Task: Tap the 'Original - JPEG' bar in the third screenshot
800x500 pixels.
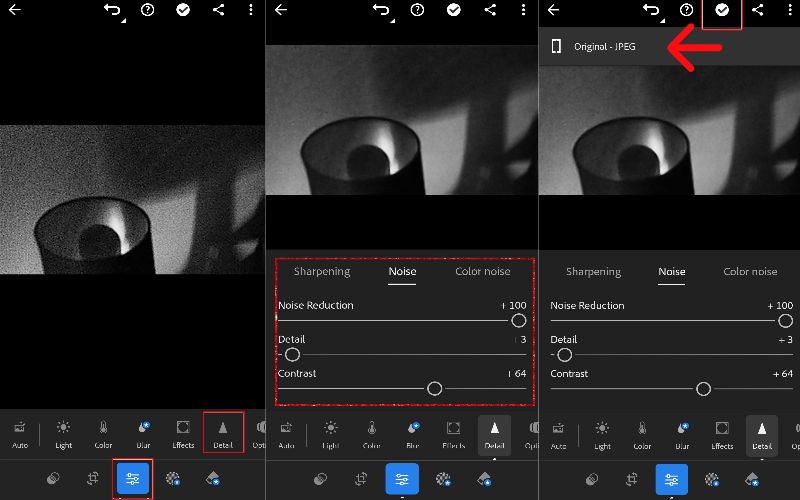Action: coord(669,46)
